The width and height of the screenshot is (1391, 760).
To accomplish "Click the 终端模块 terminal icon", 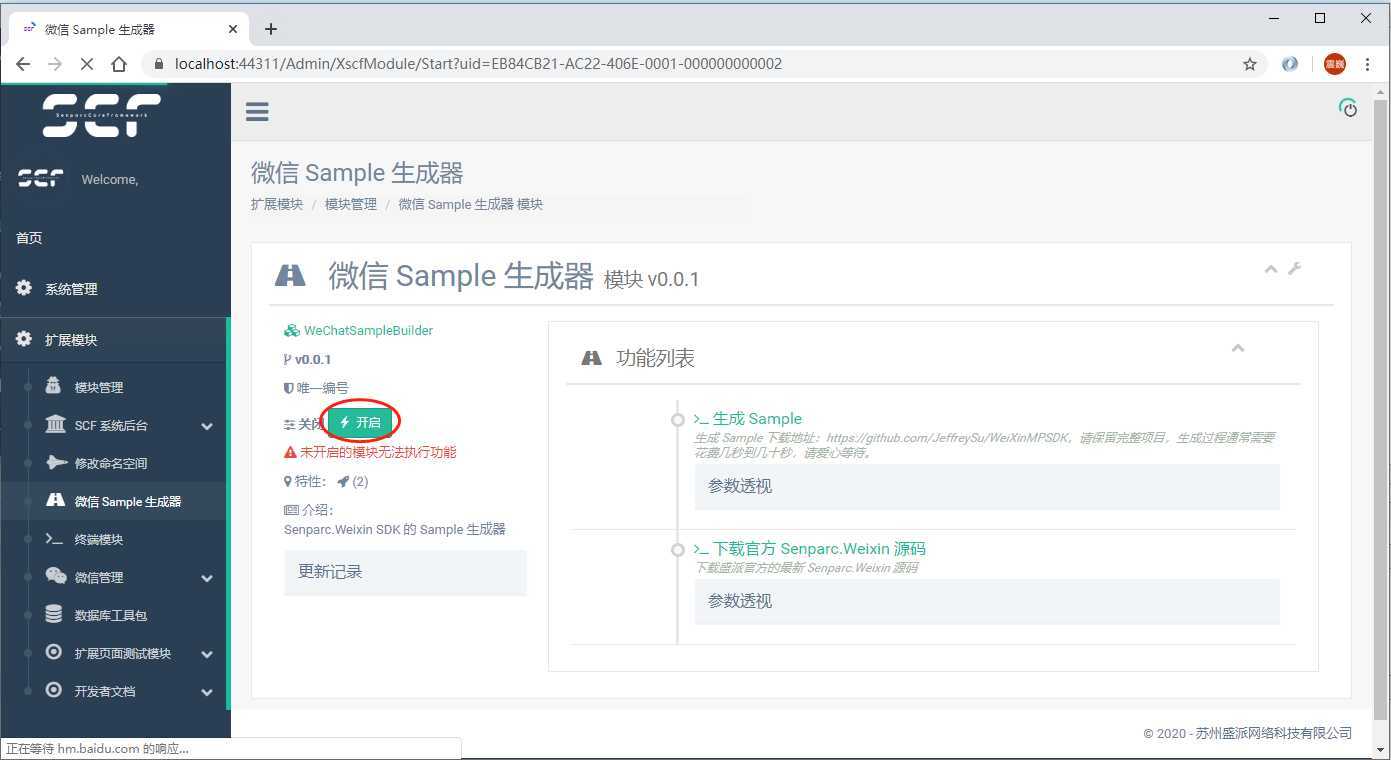I will (55, 539).
